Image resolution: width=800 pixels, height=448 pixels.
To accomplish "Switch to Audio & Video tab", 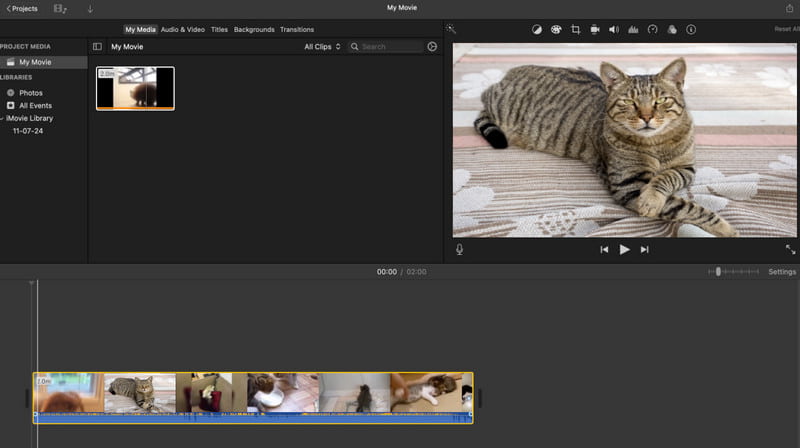I will [183, 30].
